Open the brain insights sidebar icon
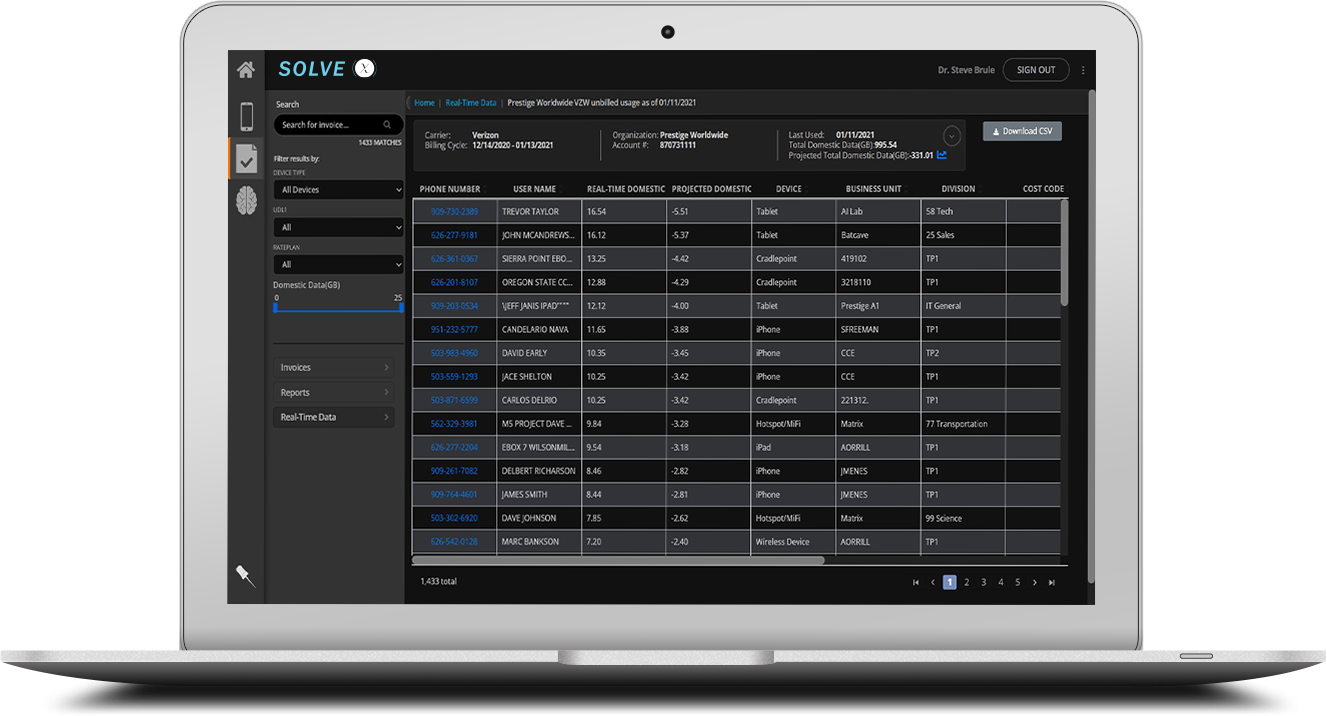This screenshot has height=716, width=1327. tap(246, 201)
